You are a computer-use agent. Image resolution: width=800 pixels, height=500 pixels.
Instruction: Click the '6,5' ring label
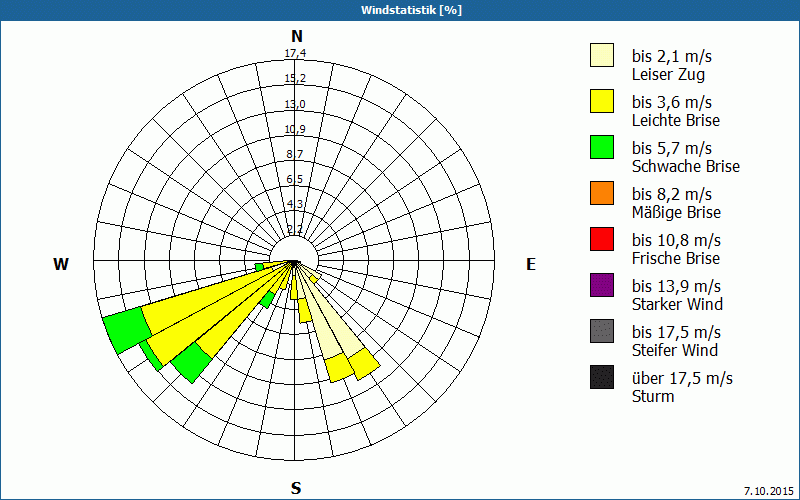coord(295,179)
